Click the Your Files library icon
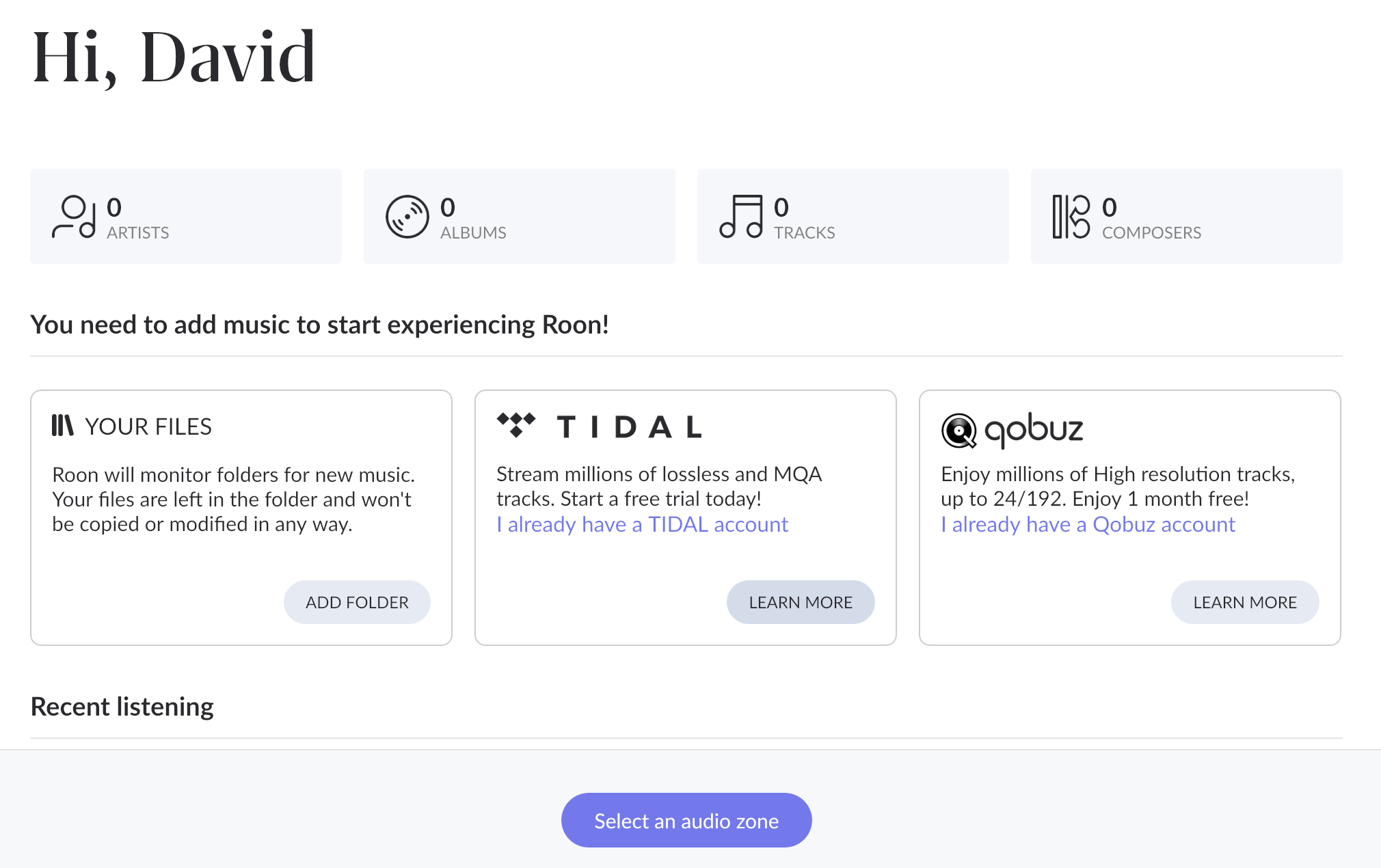The height and width of the screenshot is (868, 1381). pos(62,425)
